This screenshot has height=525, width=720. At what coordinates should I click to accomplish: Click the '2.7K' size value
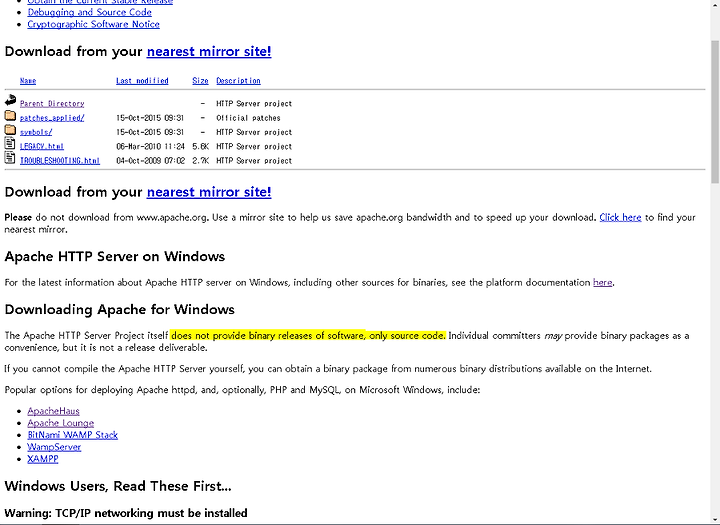201,161
